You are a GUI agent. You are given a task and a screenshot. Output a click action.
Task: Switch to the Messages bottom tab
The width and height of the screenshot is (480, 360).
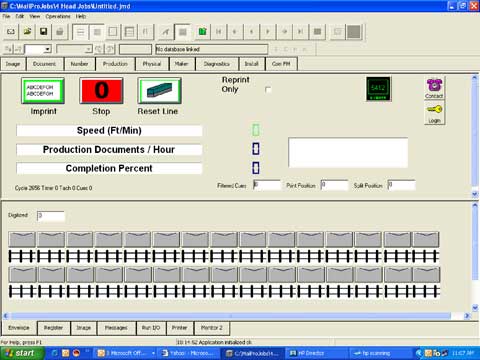(116, 328)
